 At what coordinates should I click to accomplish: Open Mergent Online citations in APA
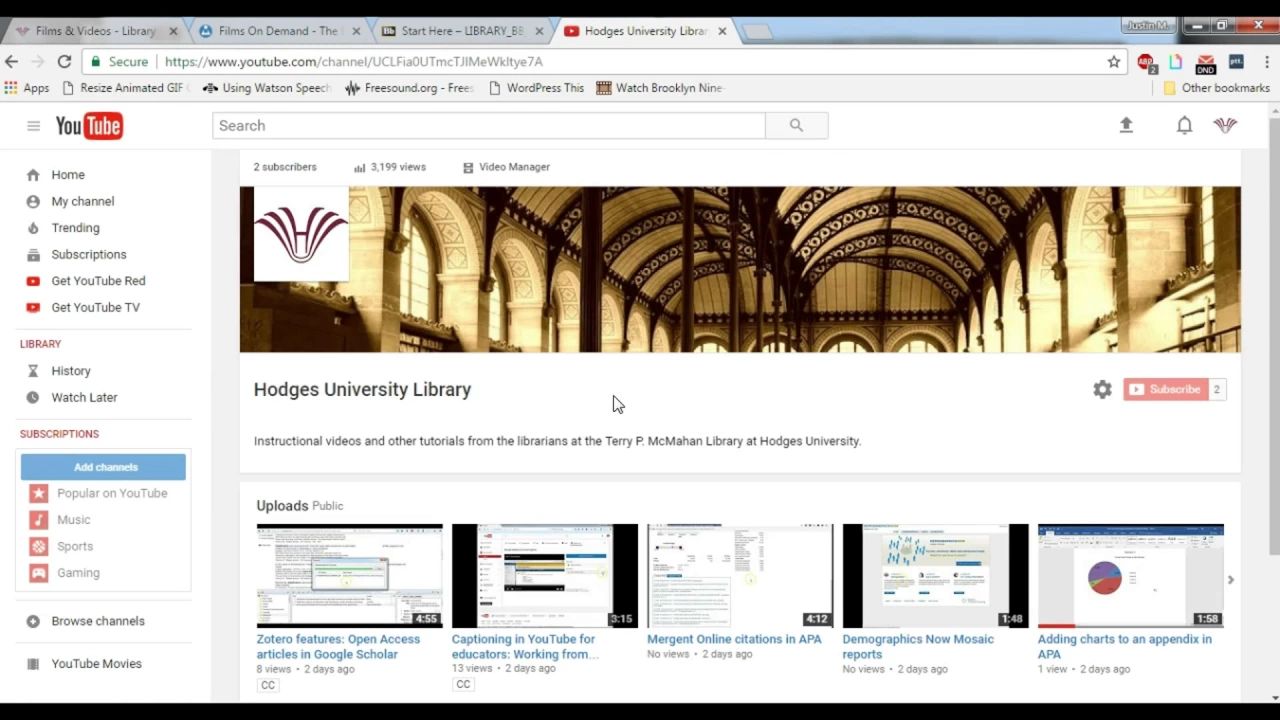[x=734, y=639]
